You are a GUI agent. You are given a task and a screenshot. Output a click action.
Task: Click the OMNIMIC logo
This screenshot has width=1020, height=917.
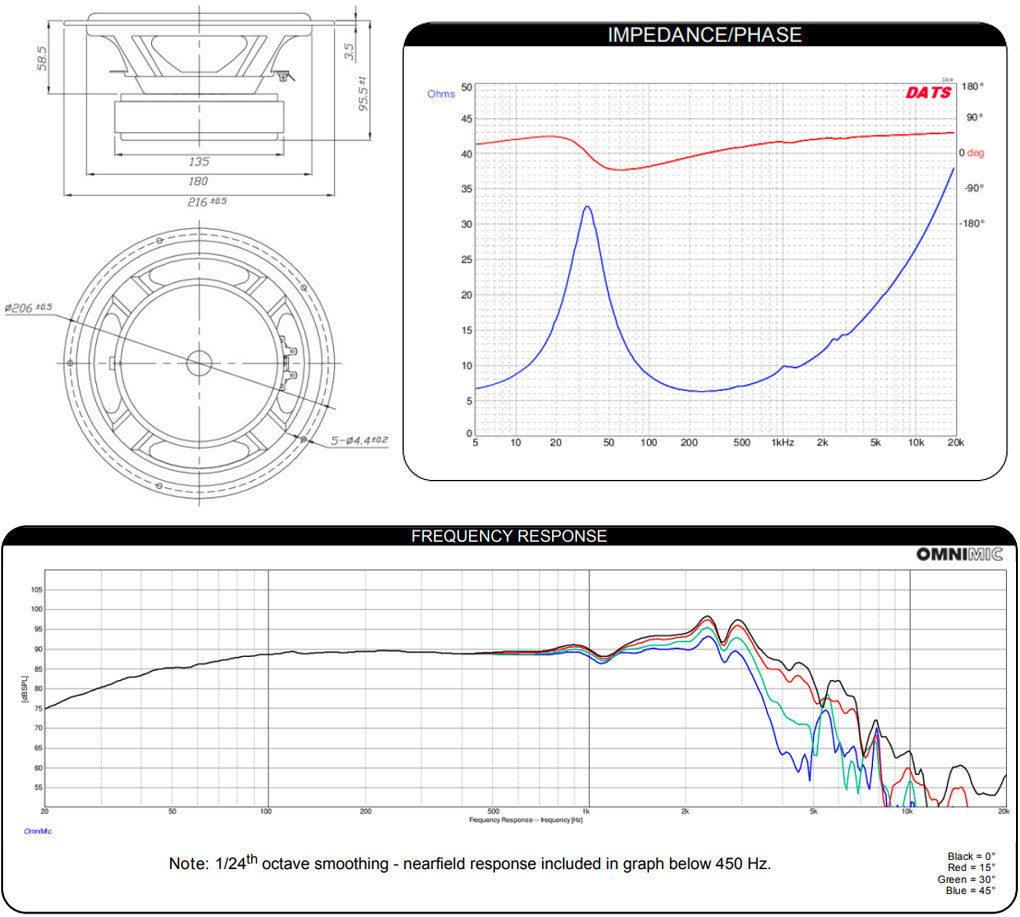point(960,554)
